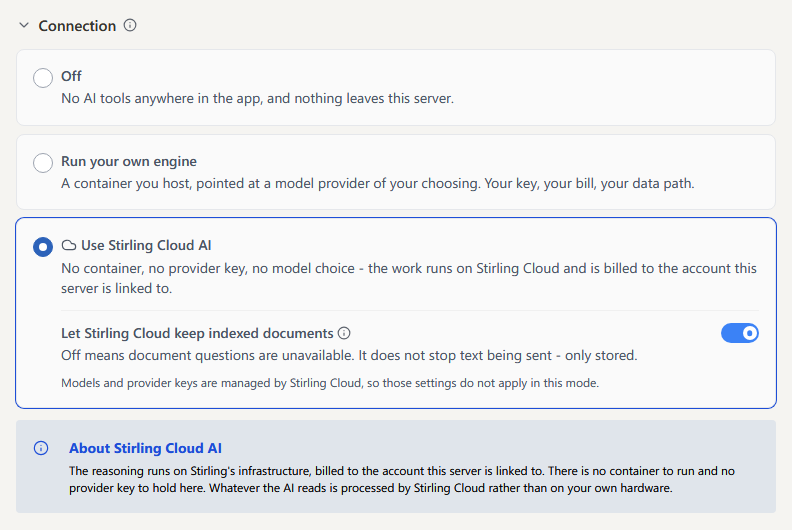Select Use Stirling Cloud AI radio button
Image resolution: width=792 pixels, height=530 pixels.
pos(43,247)
